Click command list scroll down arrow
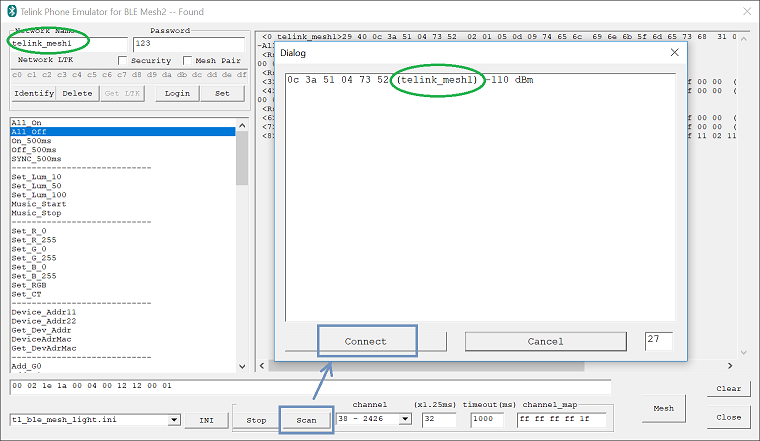This screenshot has height=441, width=760. [242, 366]
